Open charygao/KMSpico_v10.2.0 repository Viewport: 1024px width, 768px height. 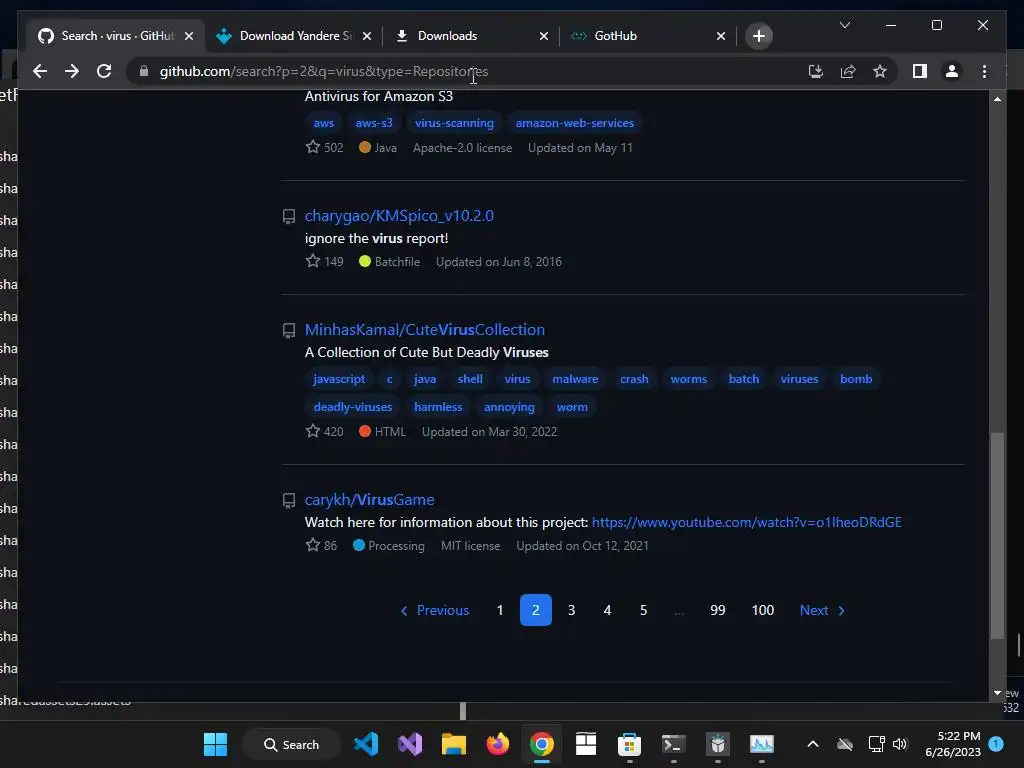click(x=399, y=216)
